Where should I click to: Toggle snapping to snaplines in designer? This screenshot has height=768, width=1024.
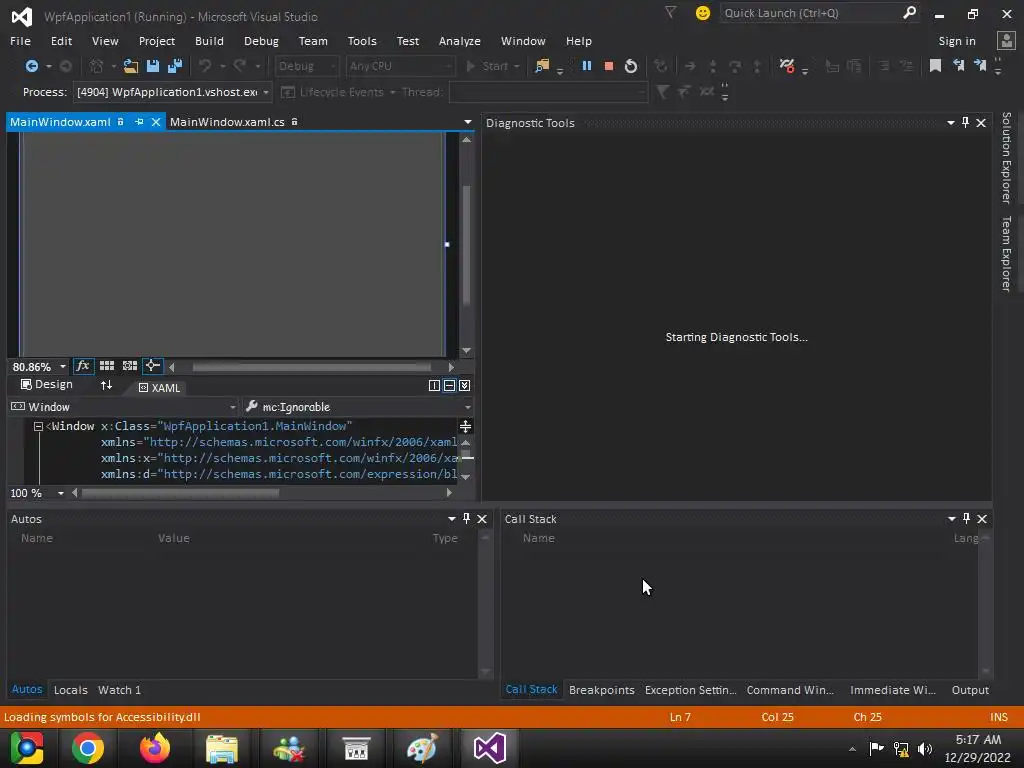click(x=152, y=366)
